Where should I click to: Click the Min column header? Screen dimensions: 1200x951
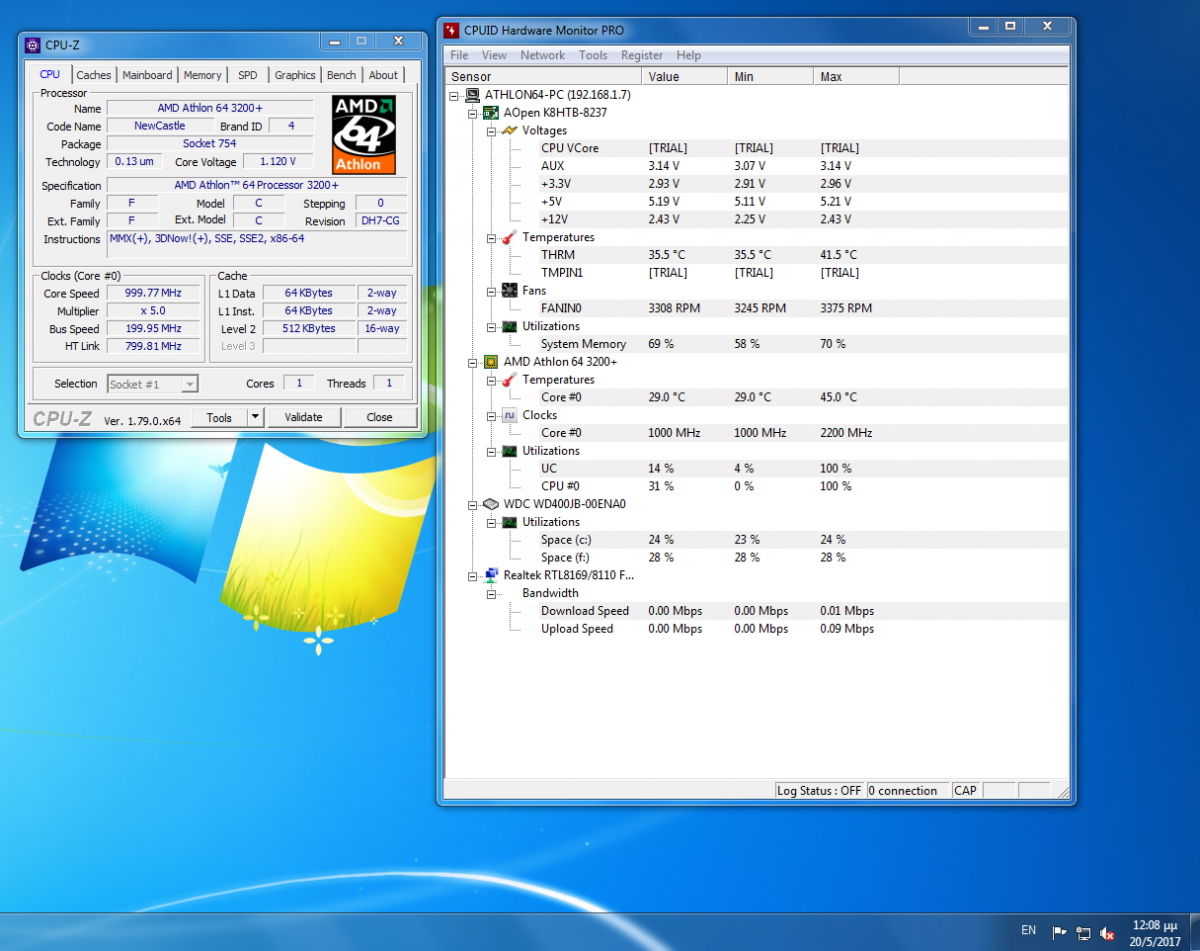(x=771, y=76)
